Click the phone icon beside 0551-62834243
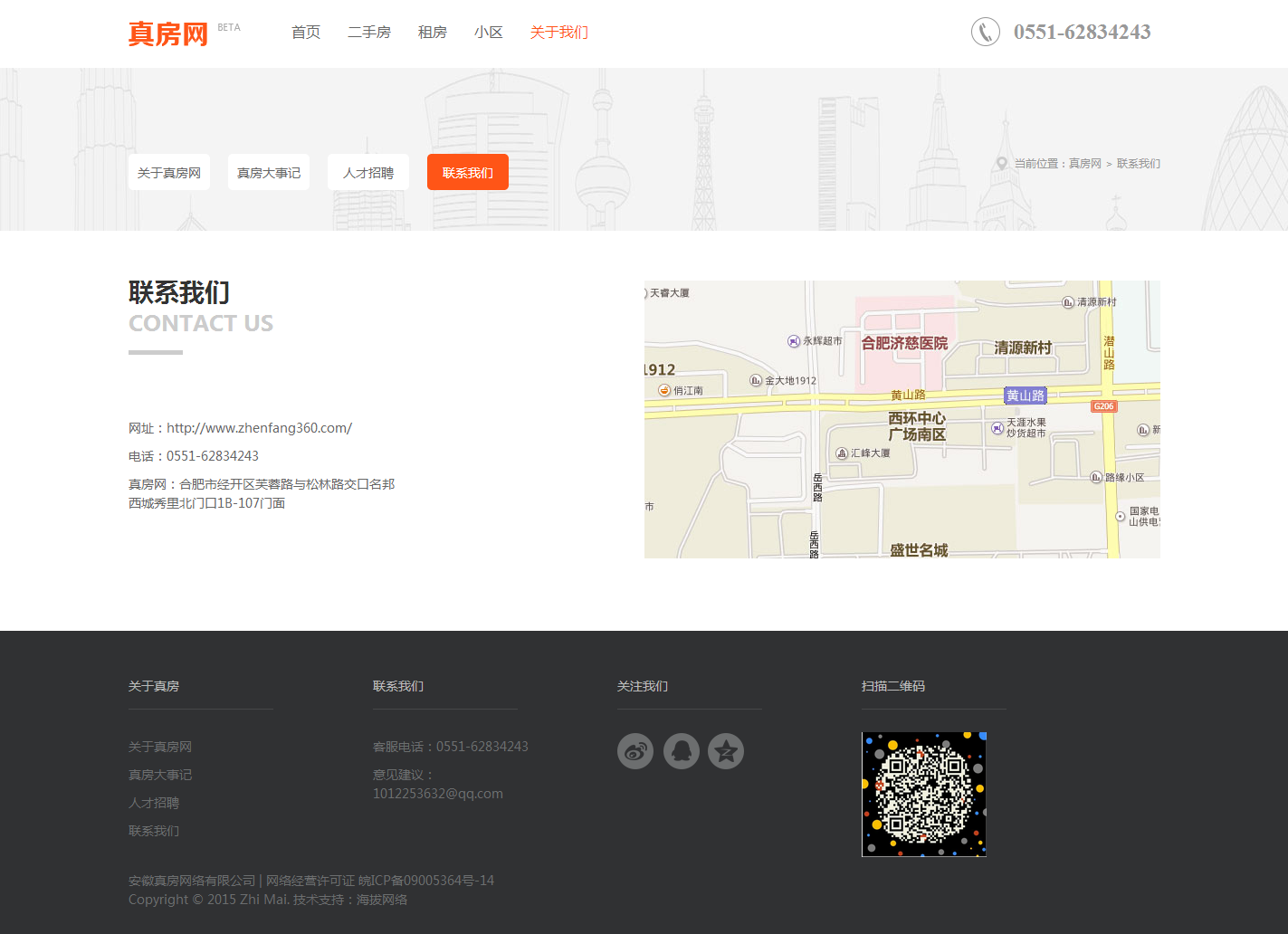This screenshot has width=1288, height=934. 985,32
